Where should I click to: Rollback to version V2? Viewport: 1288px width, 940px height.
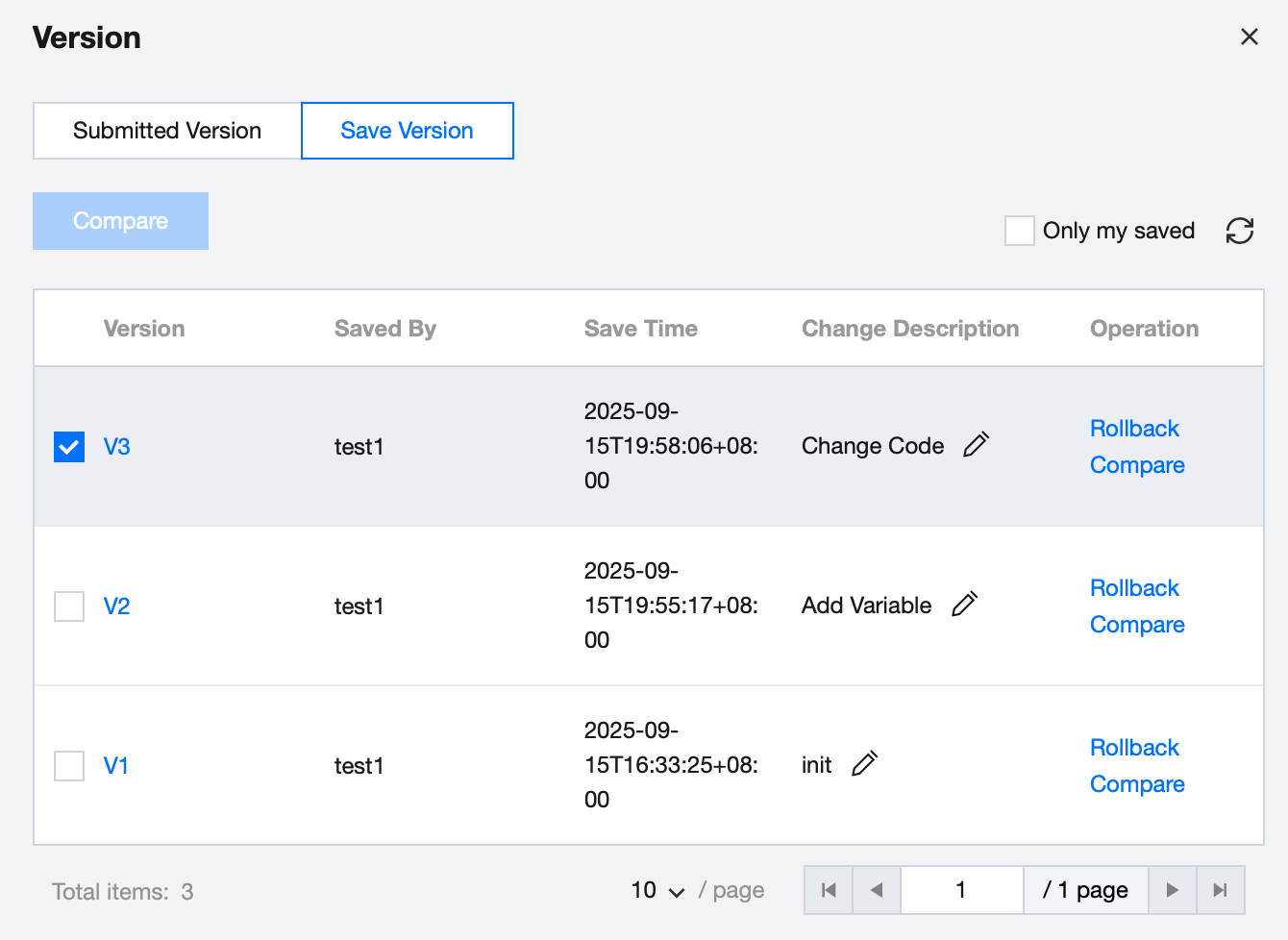(x=1134, y=588)
